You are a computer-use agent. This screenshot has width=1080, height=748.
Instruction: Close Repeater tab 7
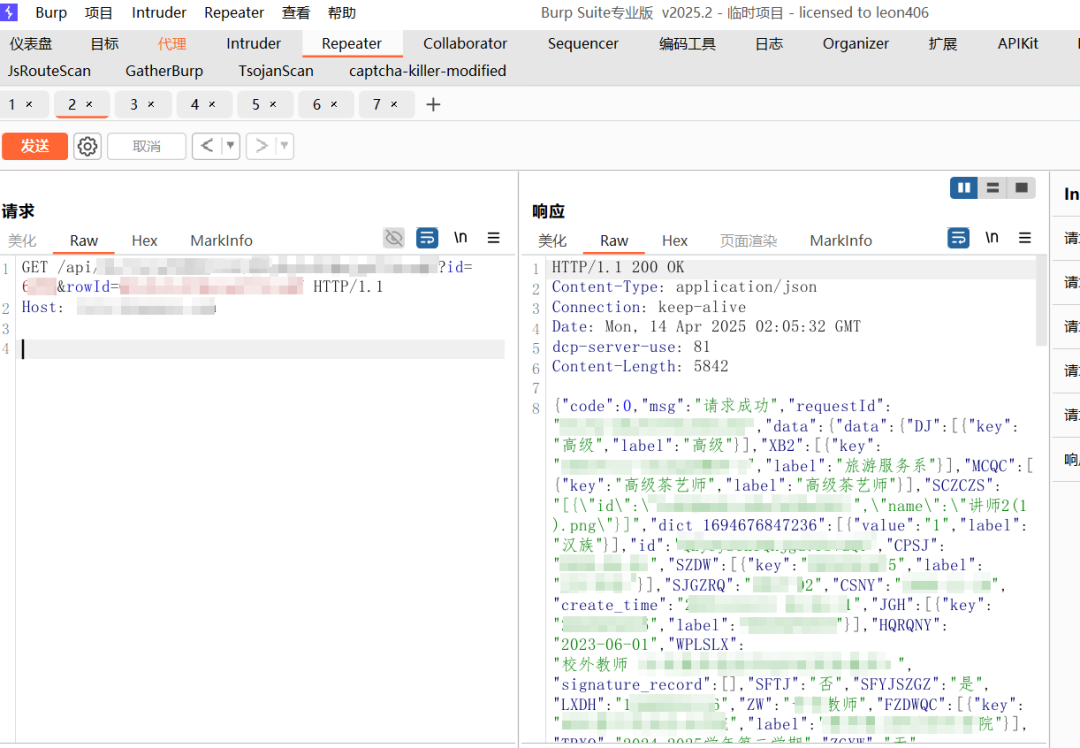point(394,105)
